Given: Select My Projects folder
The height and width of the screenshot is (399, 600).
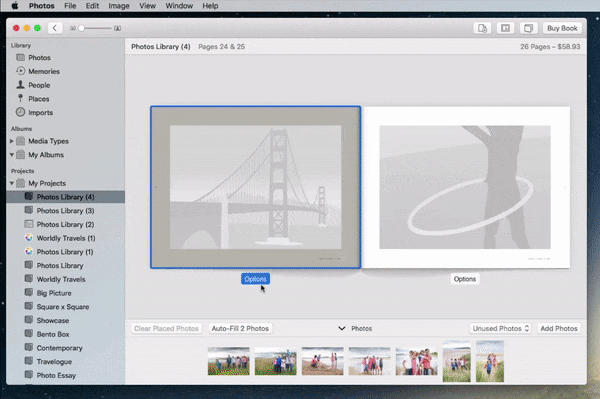Looking at the screenshot, I should pos(47,183).
